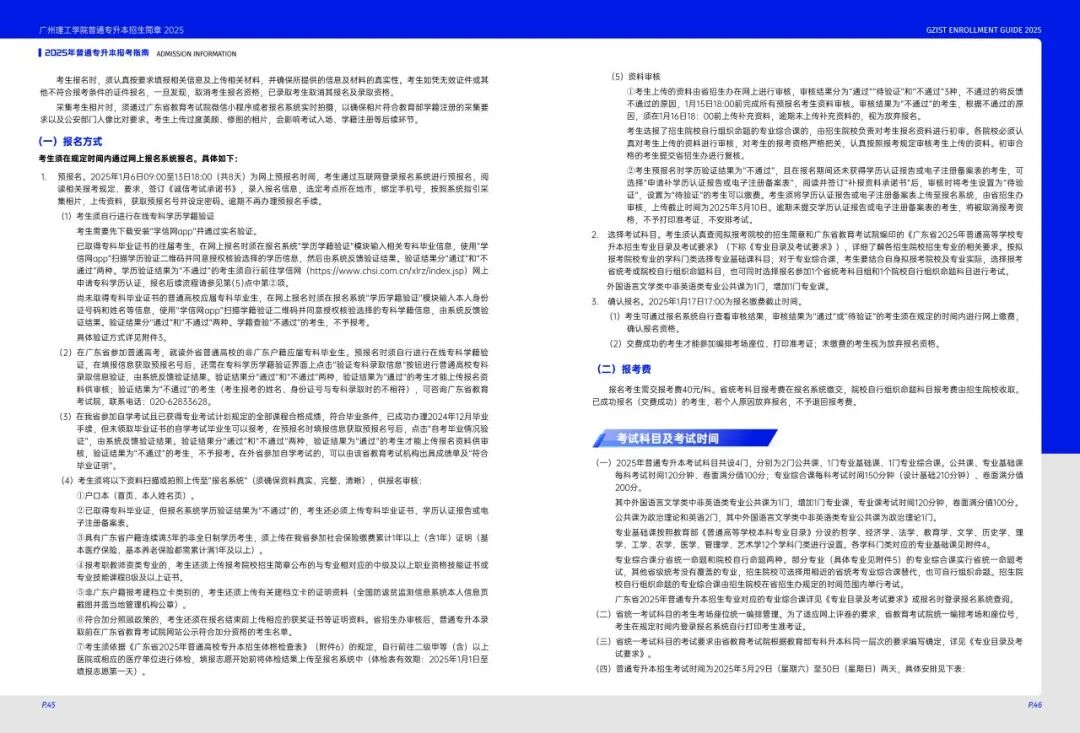Click line (4) 考生须将以下资料扫描或拍照上传

point(241,480)
